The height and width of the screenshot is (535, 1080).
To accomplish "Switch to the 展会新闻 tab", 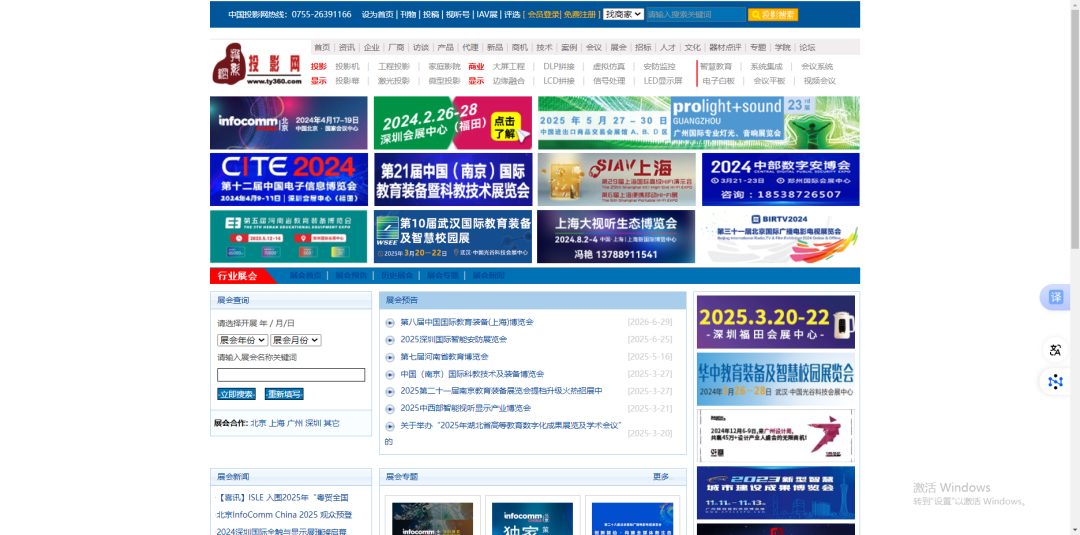I will point(488,275).
